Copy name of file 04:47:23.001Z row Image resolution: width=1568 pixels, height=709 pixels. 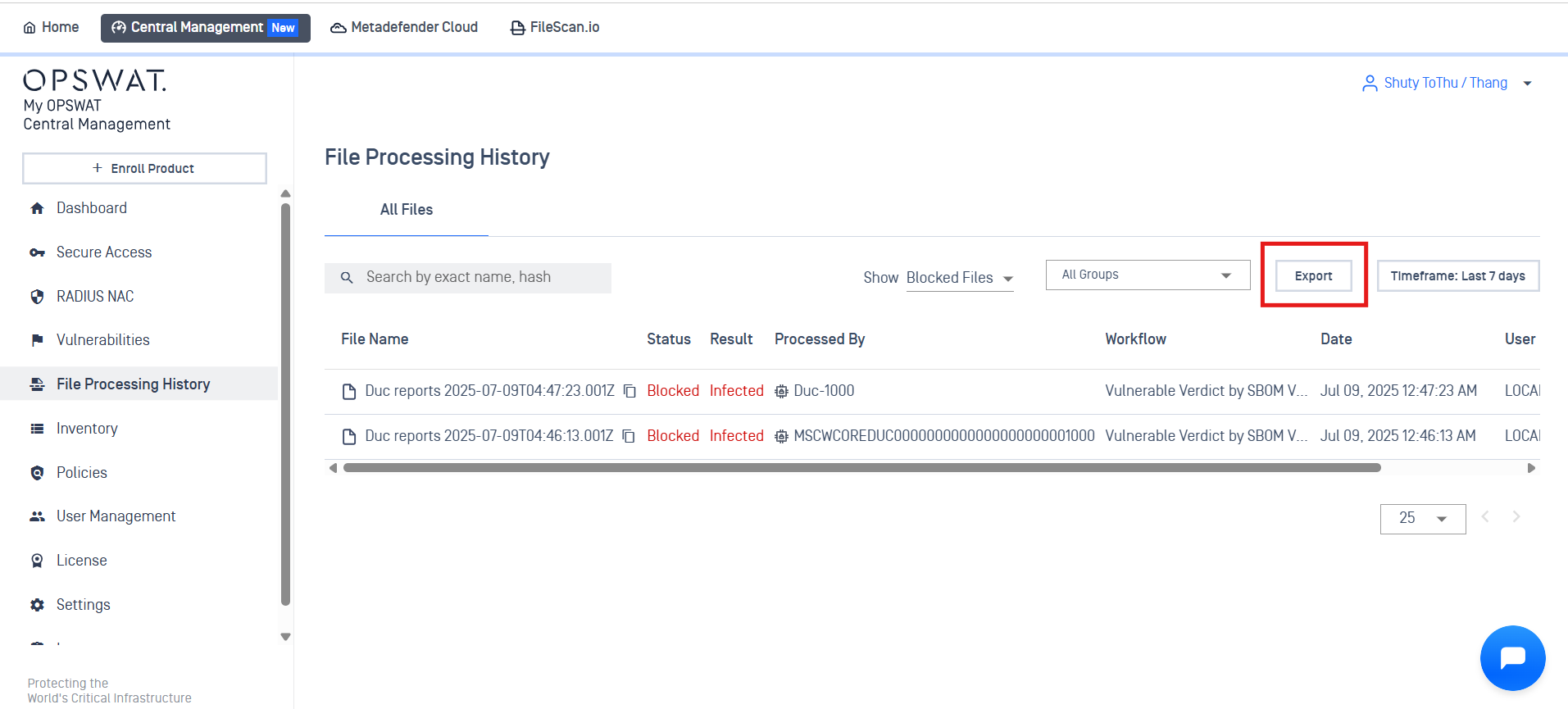tap(629, 392)
